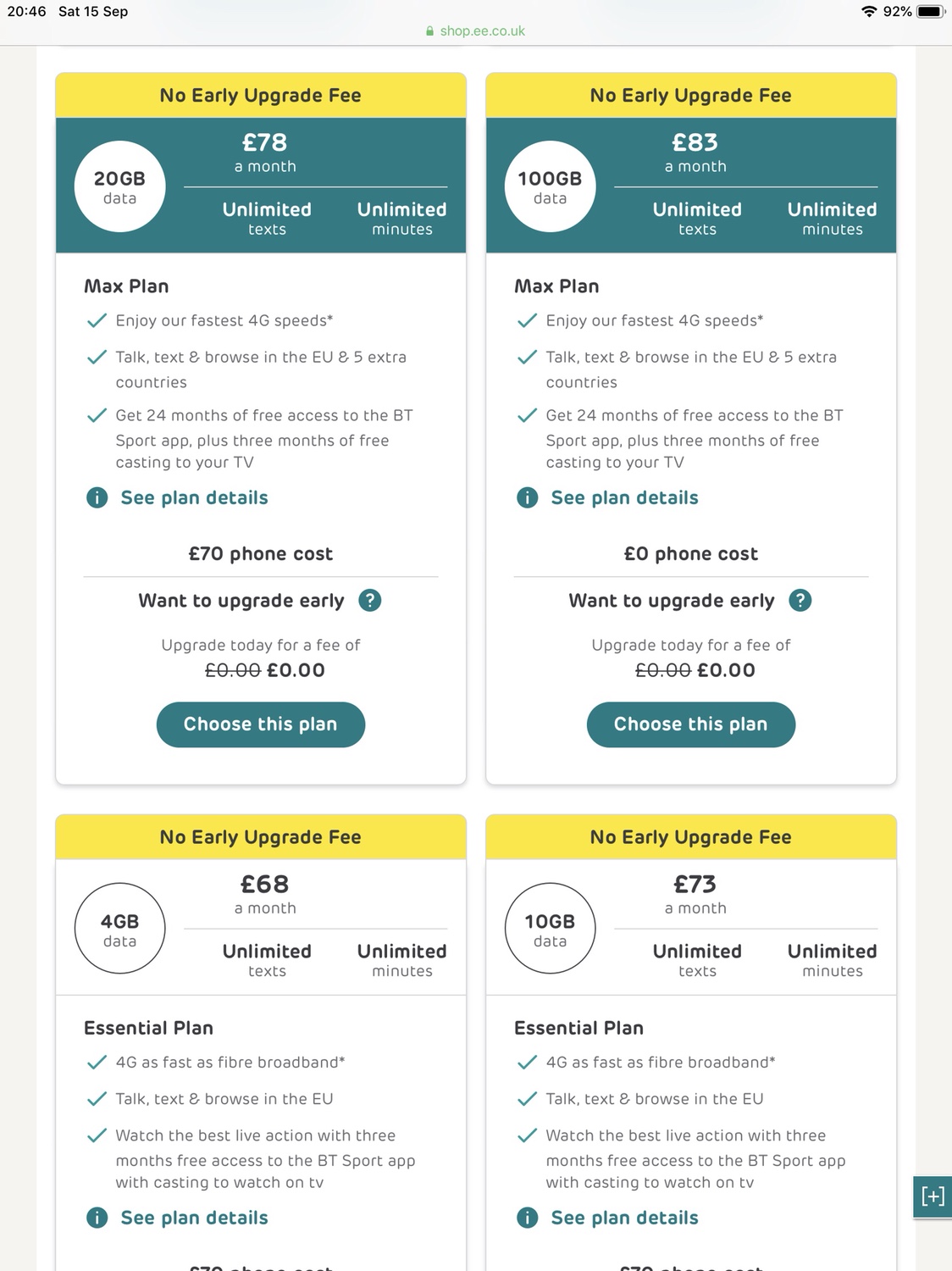952x1271 pixels.
Task: See plan details for 20GB Max plan
Action: [x=195, y=498]
